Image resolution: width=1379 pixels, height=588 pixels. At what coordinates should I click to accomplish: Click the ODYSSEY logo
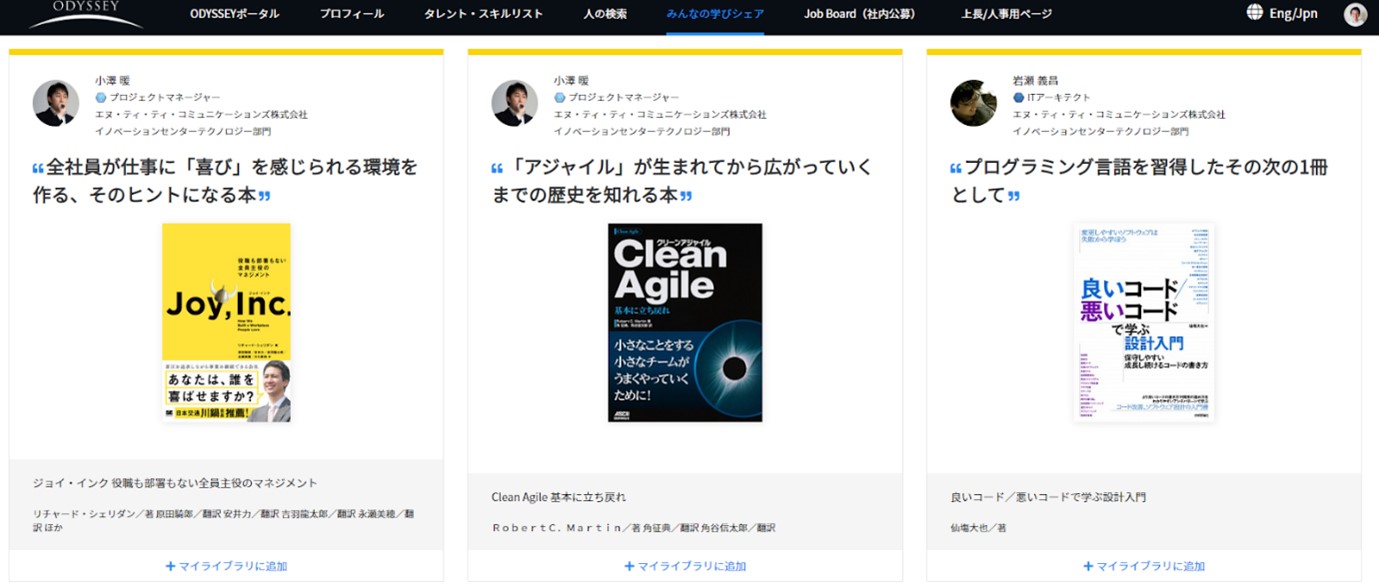pyautogui.click(x=86, y=13)
